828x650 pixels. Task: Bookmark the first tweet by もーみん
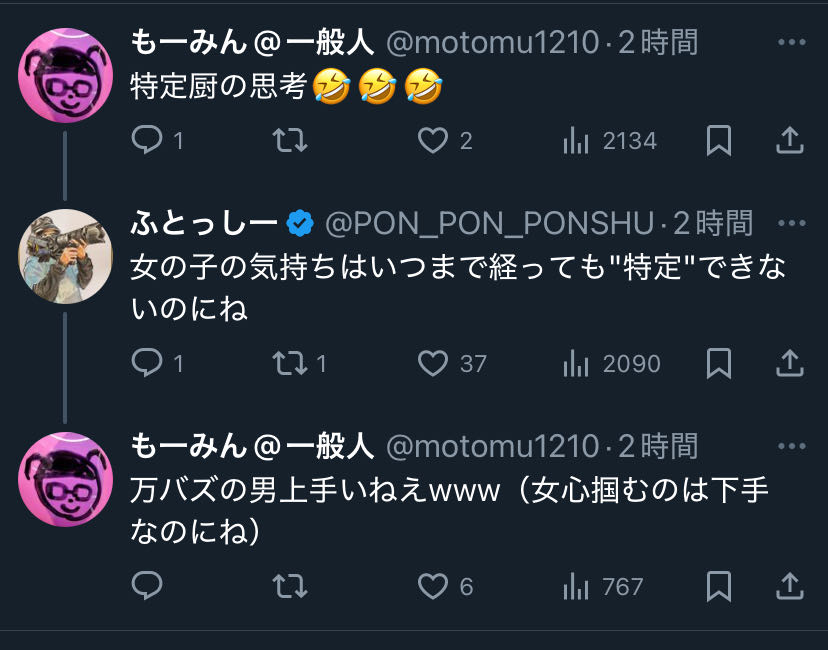click(718, 141)
